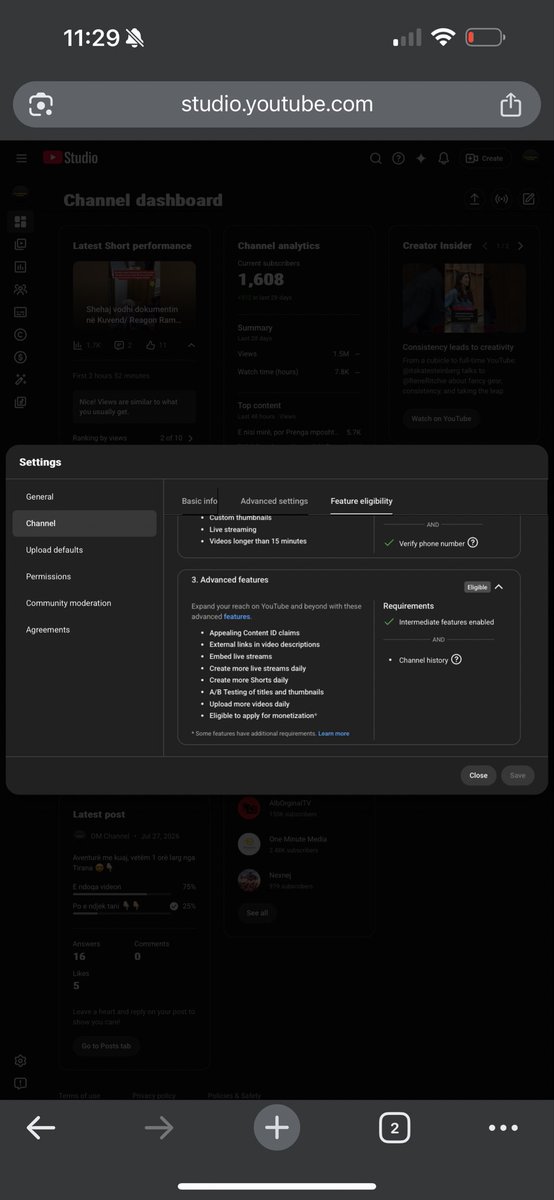Click the 'Po e ndjek tani' poll result bar
Image resolution: width=554 pixels, height=1200 pixels.
click(x=134, y=908)
